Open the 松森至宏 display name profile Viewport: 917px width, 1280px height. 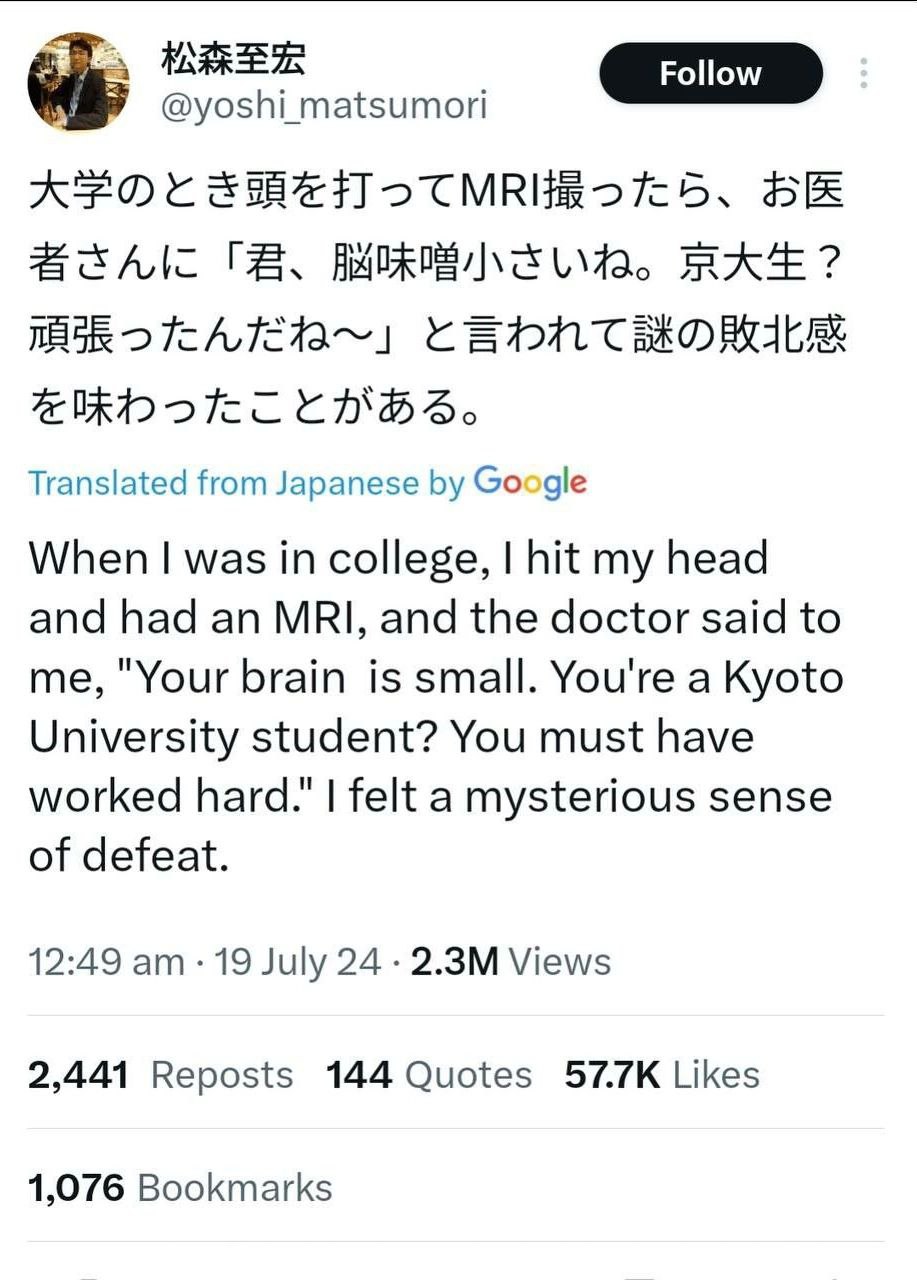coord(232,59)
